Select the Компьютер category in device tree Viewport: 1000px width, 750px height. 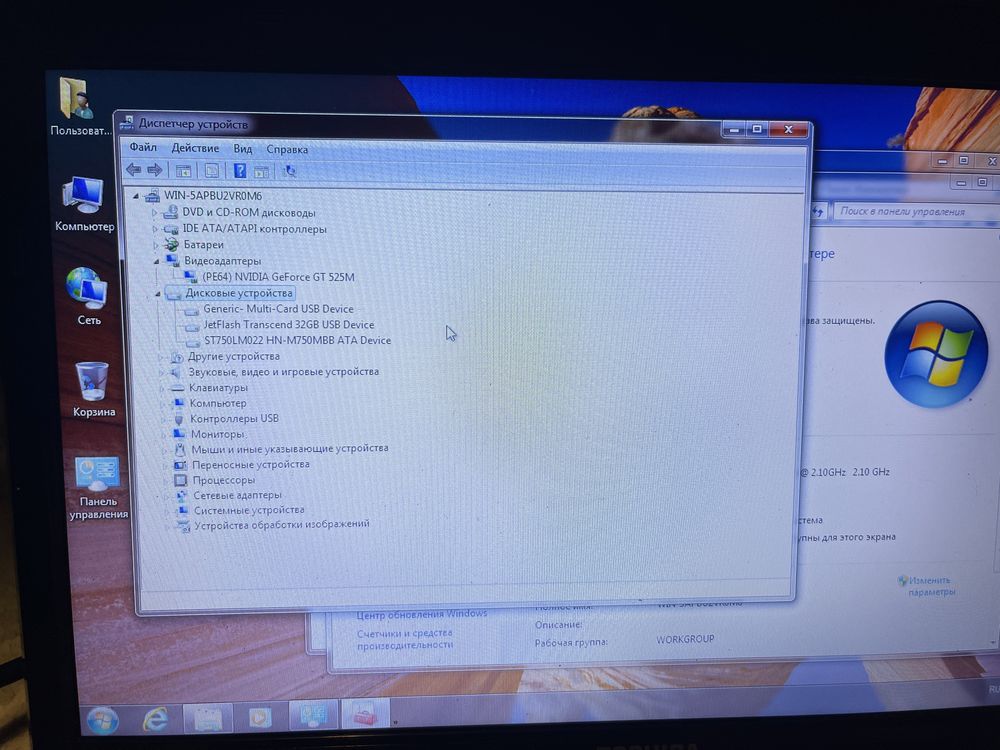click(x=217, y=403)
